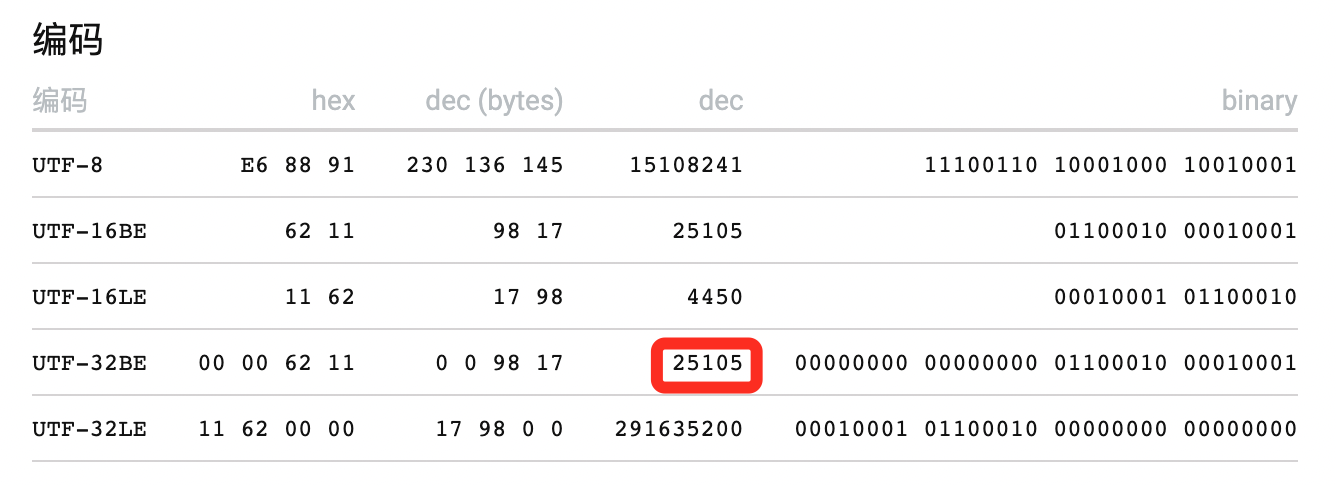Click the UTF-32BE binary value
The image size is (1336, 486).
coord(1046,363)
